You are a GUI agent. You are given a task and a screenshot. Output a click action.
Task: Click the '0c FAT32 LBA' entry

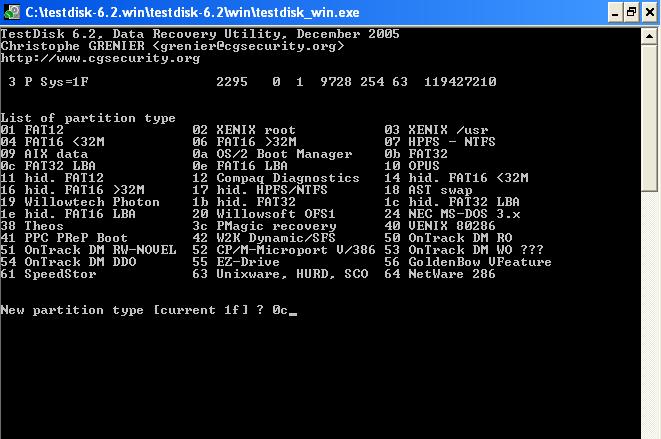(48, 166)
